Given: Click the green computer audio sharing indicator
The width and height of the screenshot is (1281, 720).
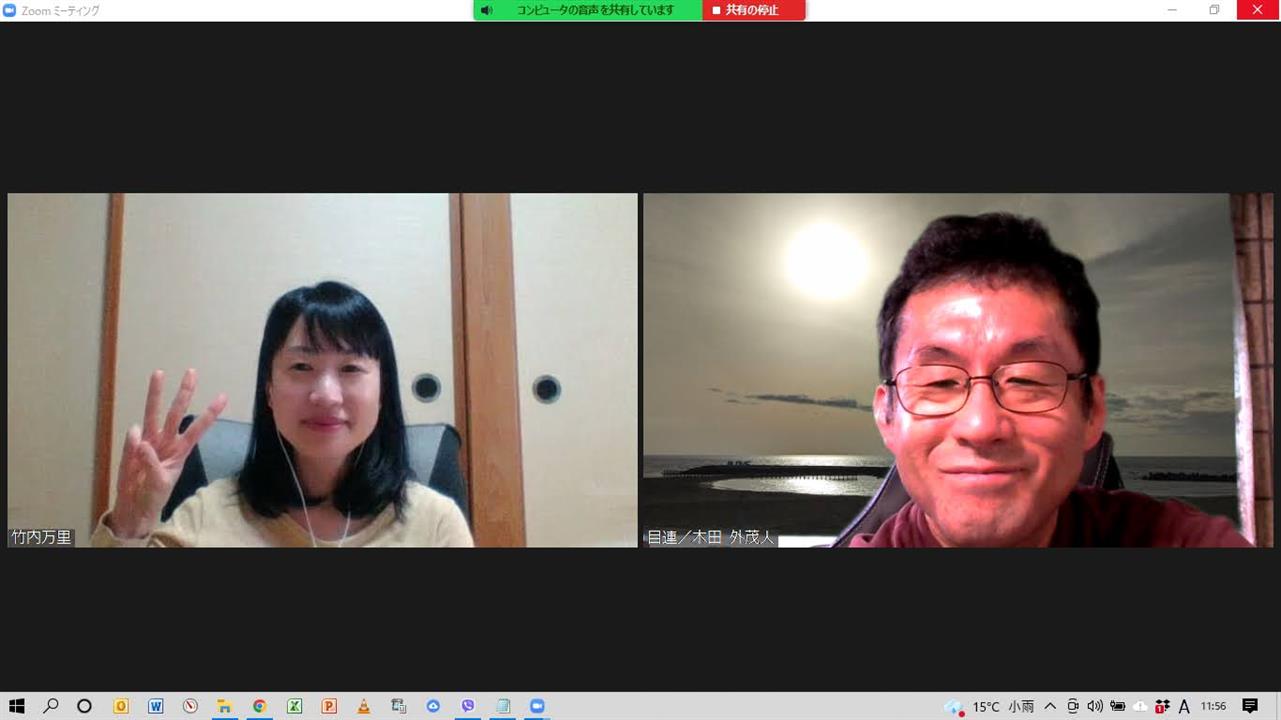Looking at the screenshot, I should 595,11.
